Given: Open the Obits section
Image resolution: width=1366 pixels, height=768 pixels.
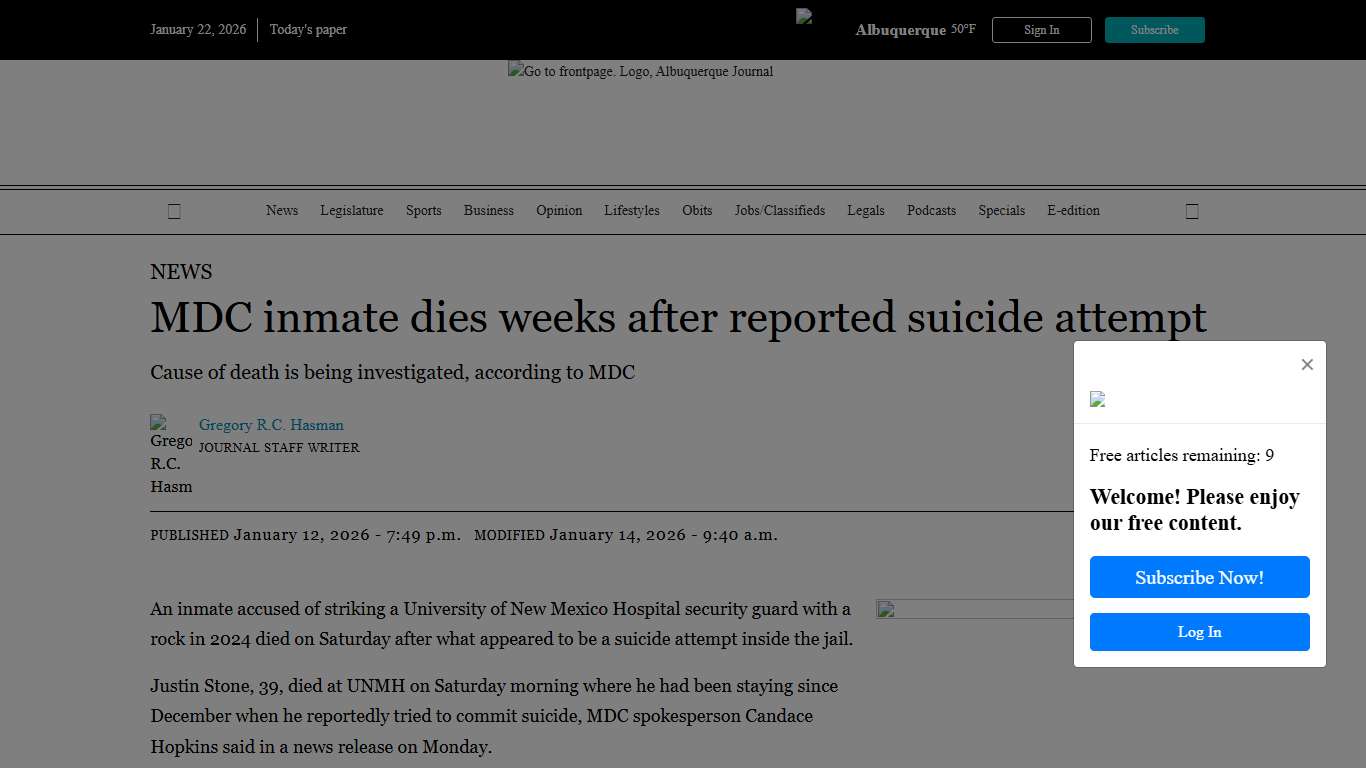Looking at the screenshot, I should click(697, 211).
